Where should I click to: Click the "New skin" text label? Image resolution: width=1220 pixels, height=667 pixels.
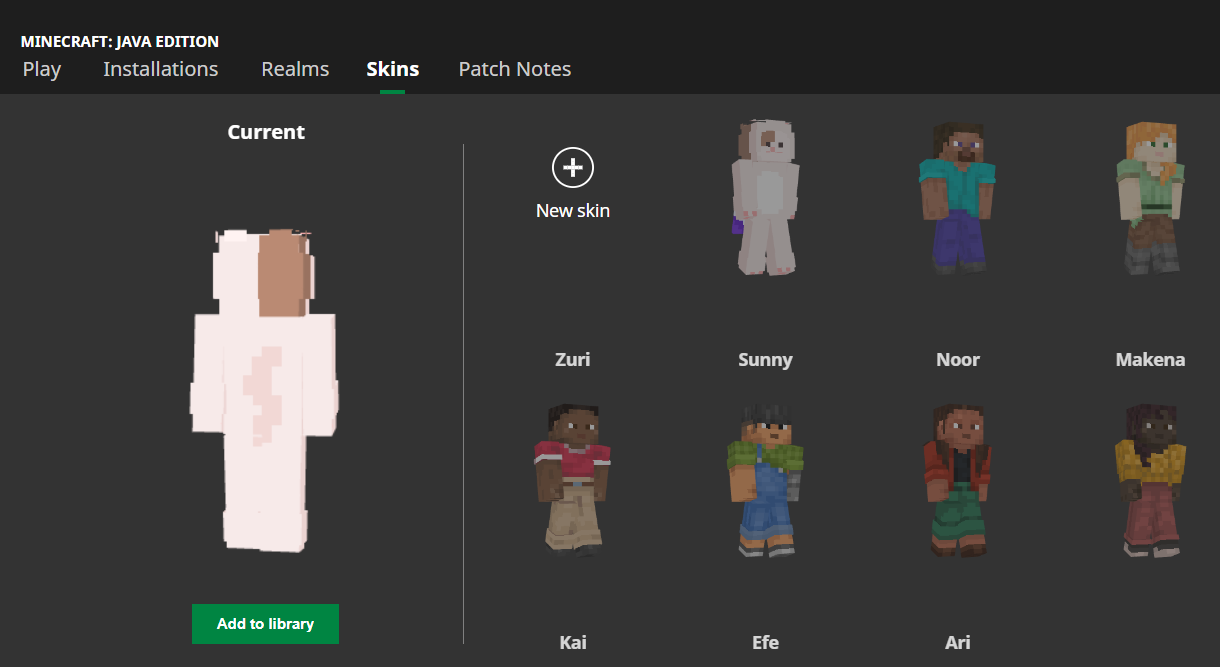point(573,211)
